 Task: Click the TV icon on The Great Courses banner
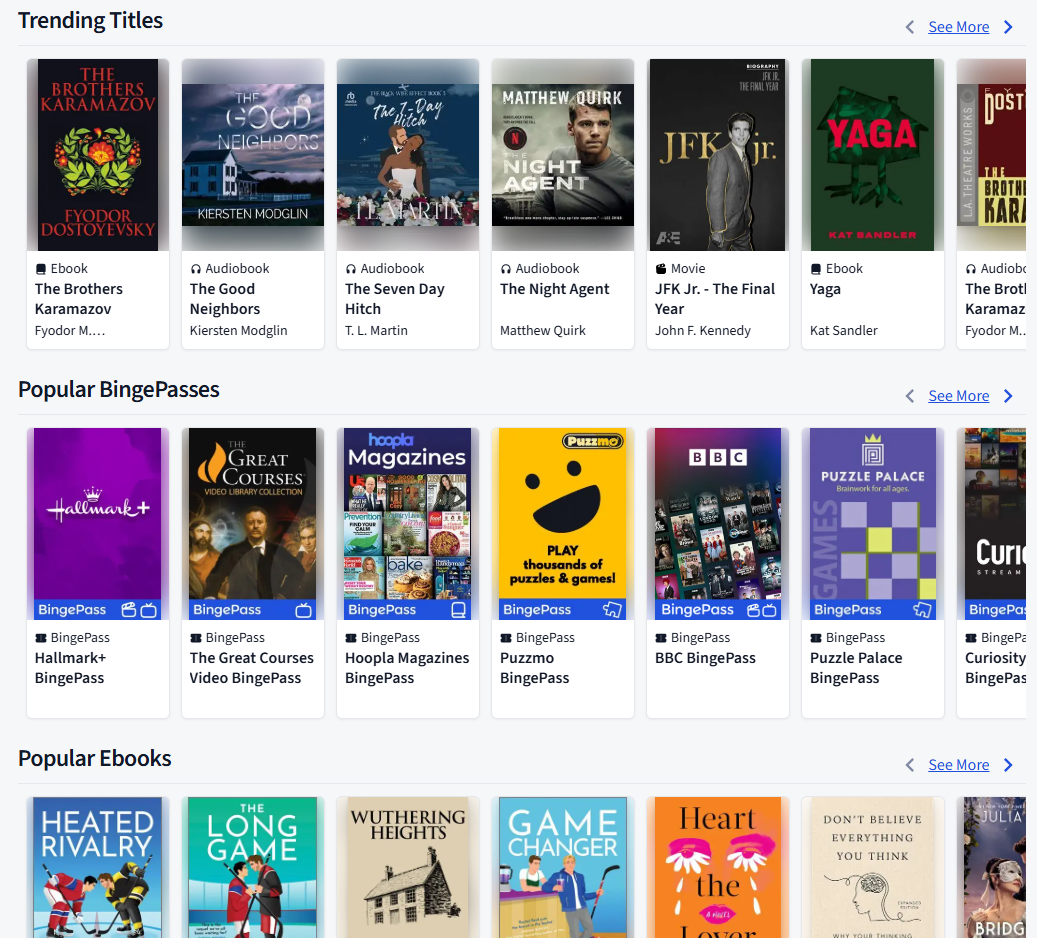[x=304, y=609]
